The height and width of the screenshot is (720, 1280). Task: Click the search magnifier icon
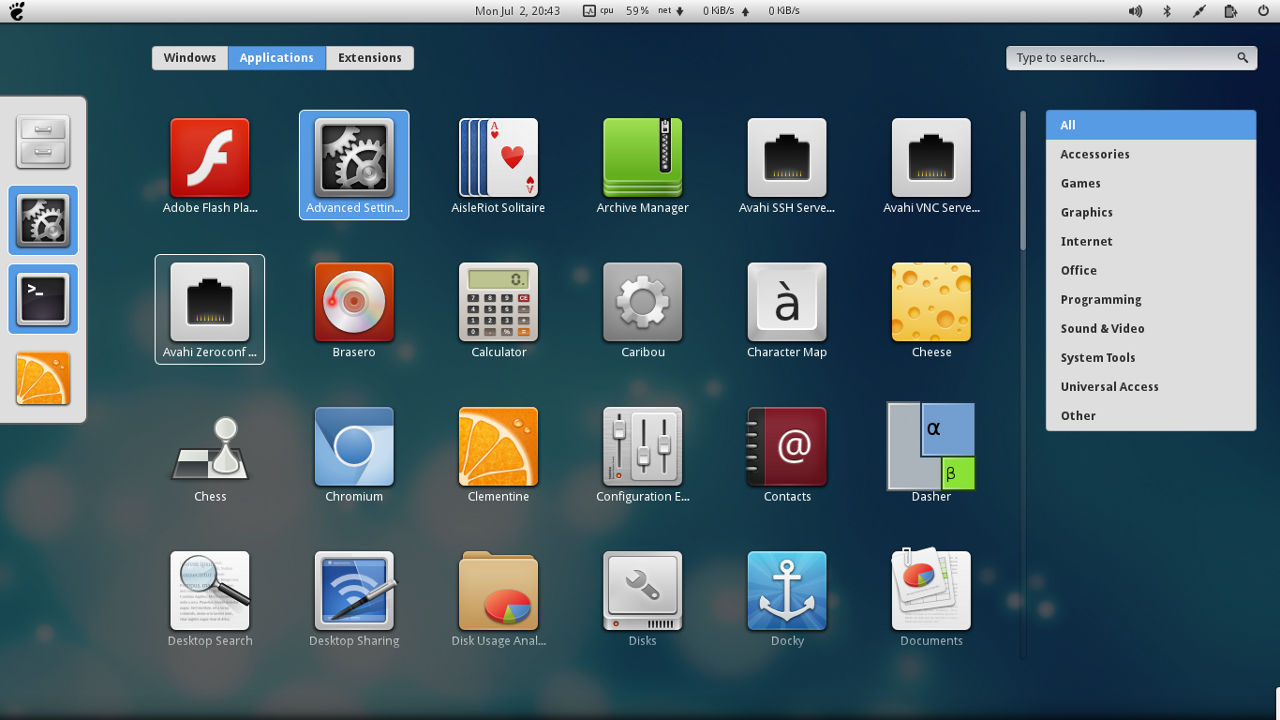click(1243, 58)
